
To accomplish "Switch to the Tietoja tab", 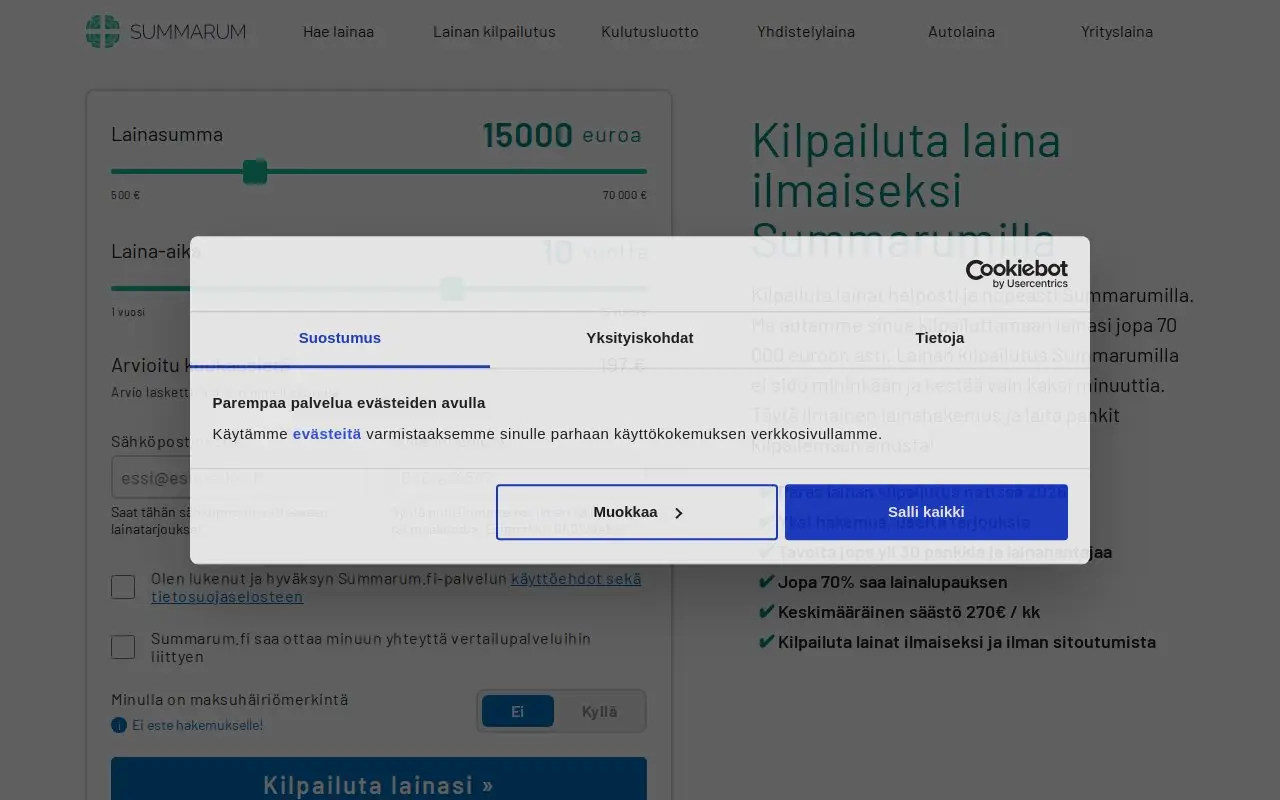I will click(x=940, y=338).
